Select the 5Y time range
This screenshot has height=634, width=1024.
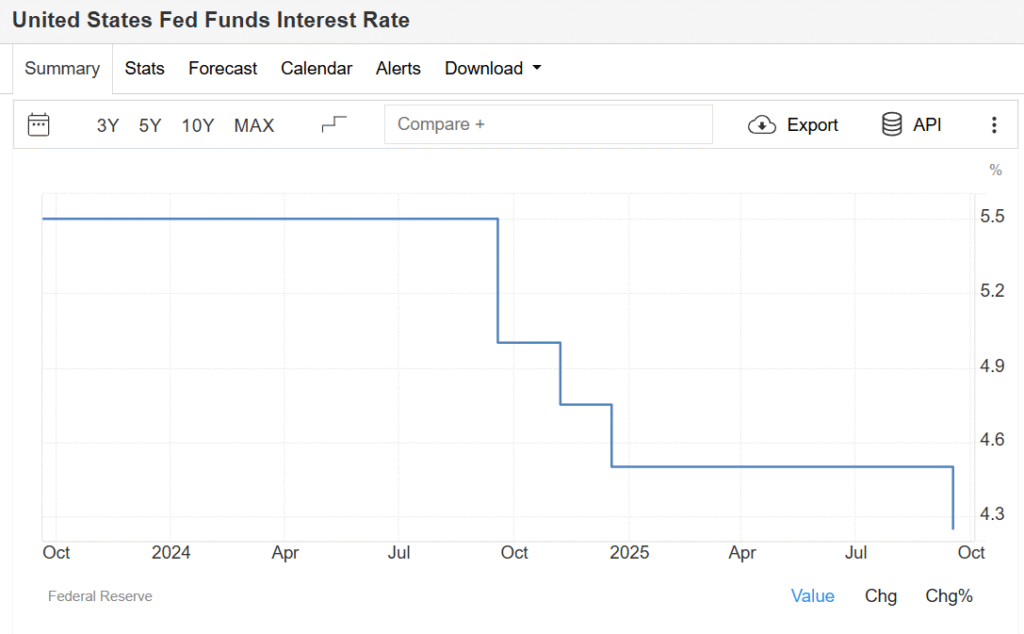[x=150, y=125]
